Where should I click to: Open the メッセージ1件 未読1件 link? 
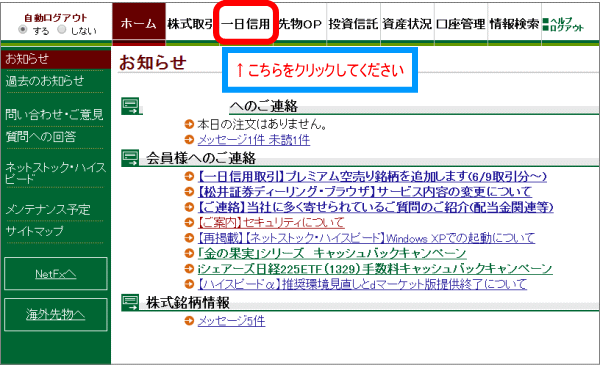pyautogui.click(x=254, y=140)
